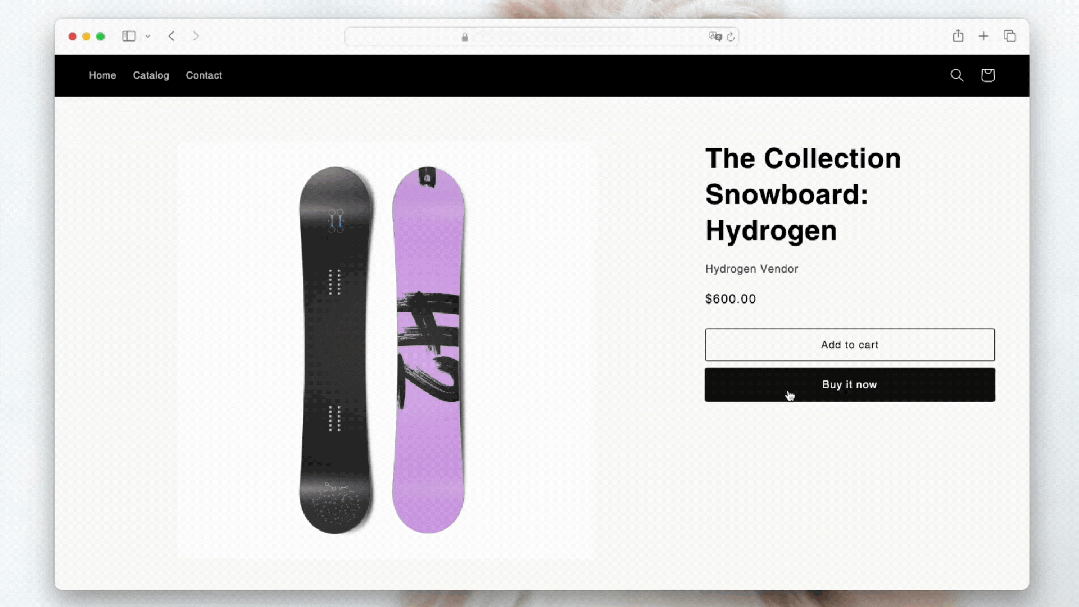Image resolution: width=1079 pixels, height=607 pixels.
Task: Click the Share icon in toolbar
Action: coord(958,36)
